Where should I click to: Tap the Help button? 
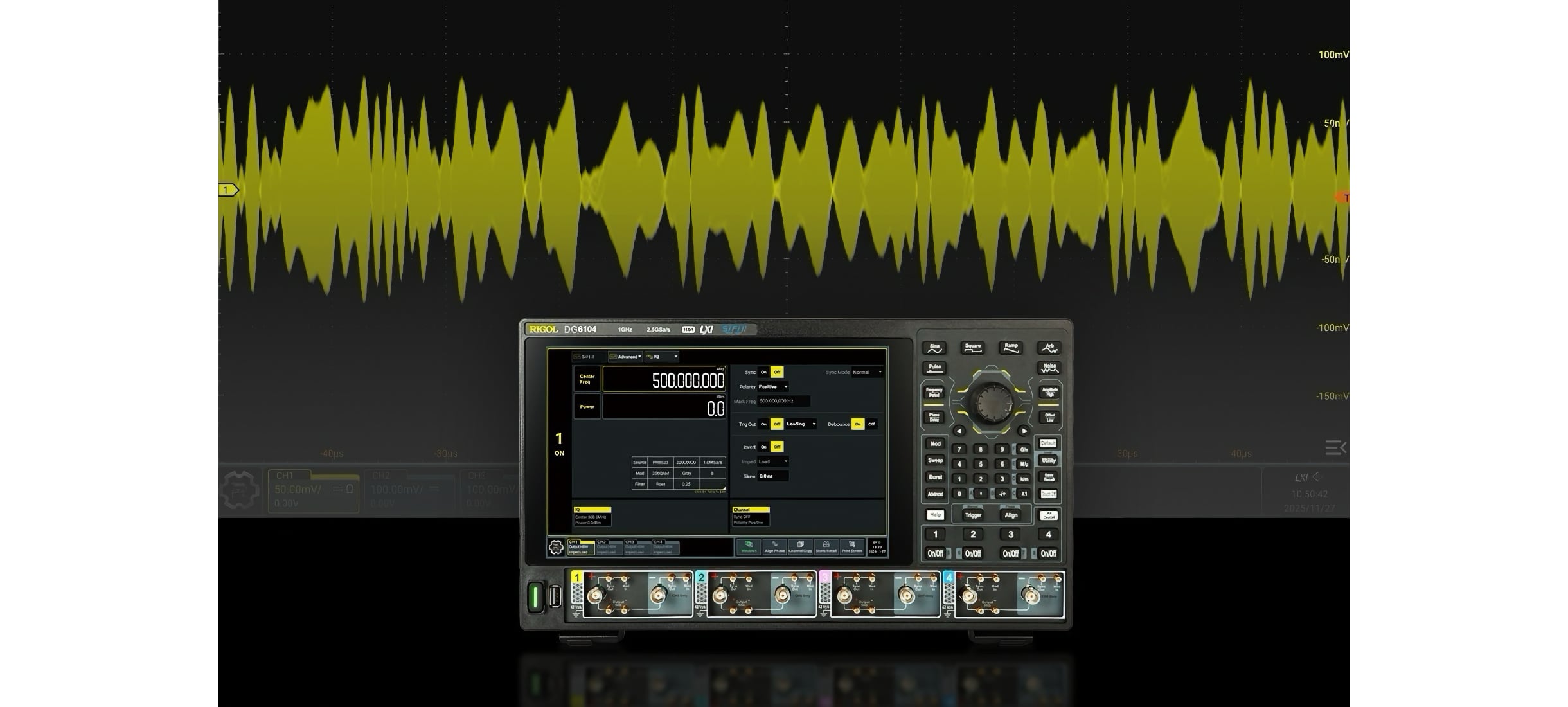pos(935,515)
